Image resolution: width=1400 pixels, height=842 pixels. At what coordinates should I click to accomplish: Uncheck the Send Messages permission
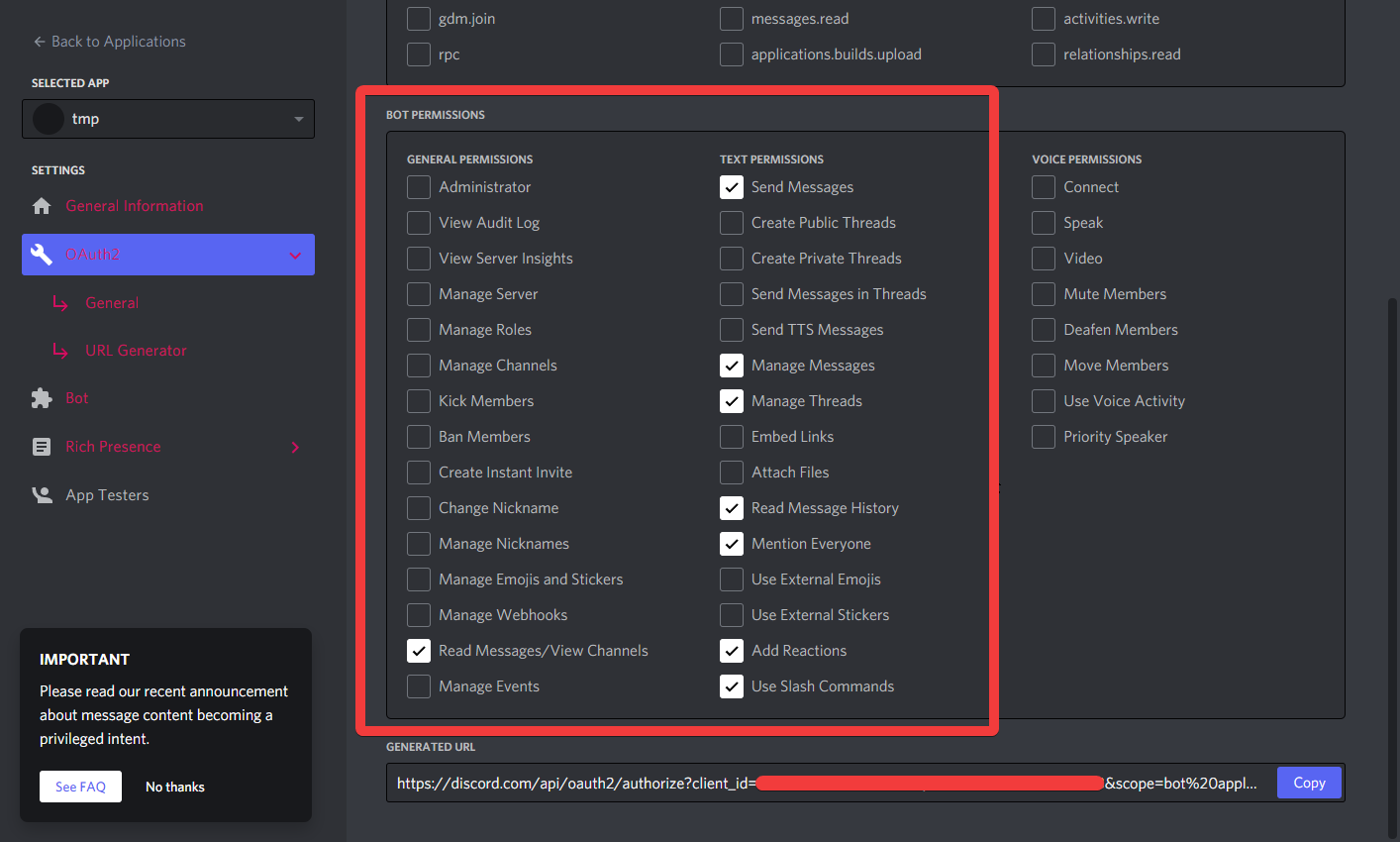(x=732, y=187)
